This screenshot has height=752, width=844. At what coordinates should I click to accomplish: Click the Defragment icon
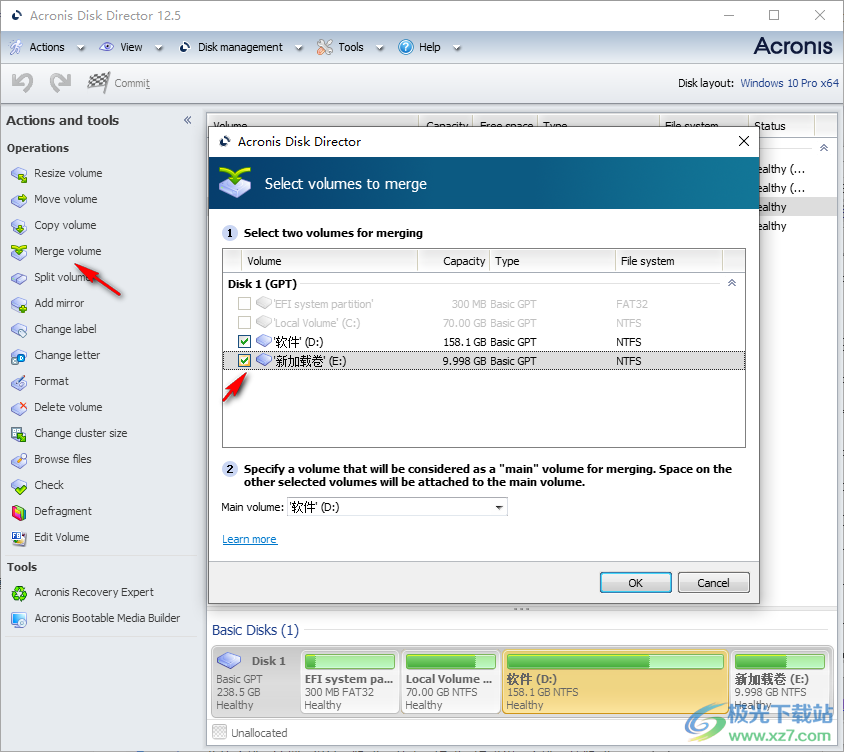coord(19,511)
